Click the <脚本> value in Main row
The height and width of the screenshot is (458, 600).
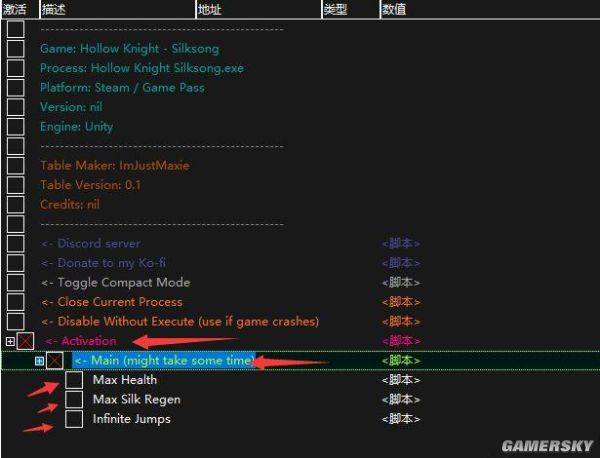pyautogui.click(x=401, y=360)
